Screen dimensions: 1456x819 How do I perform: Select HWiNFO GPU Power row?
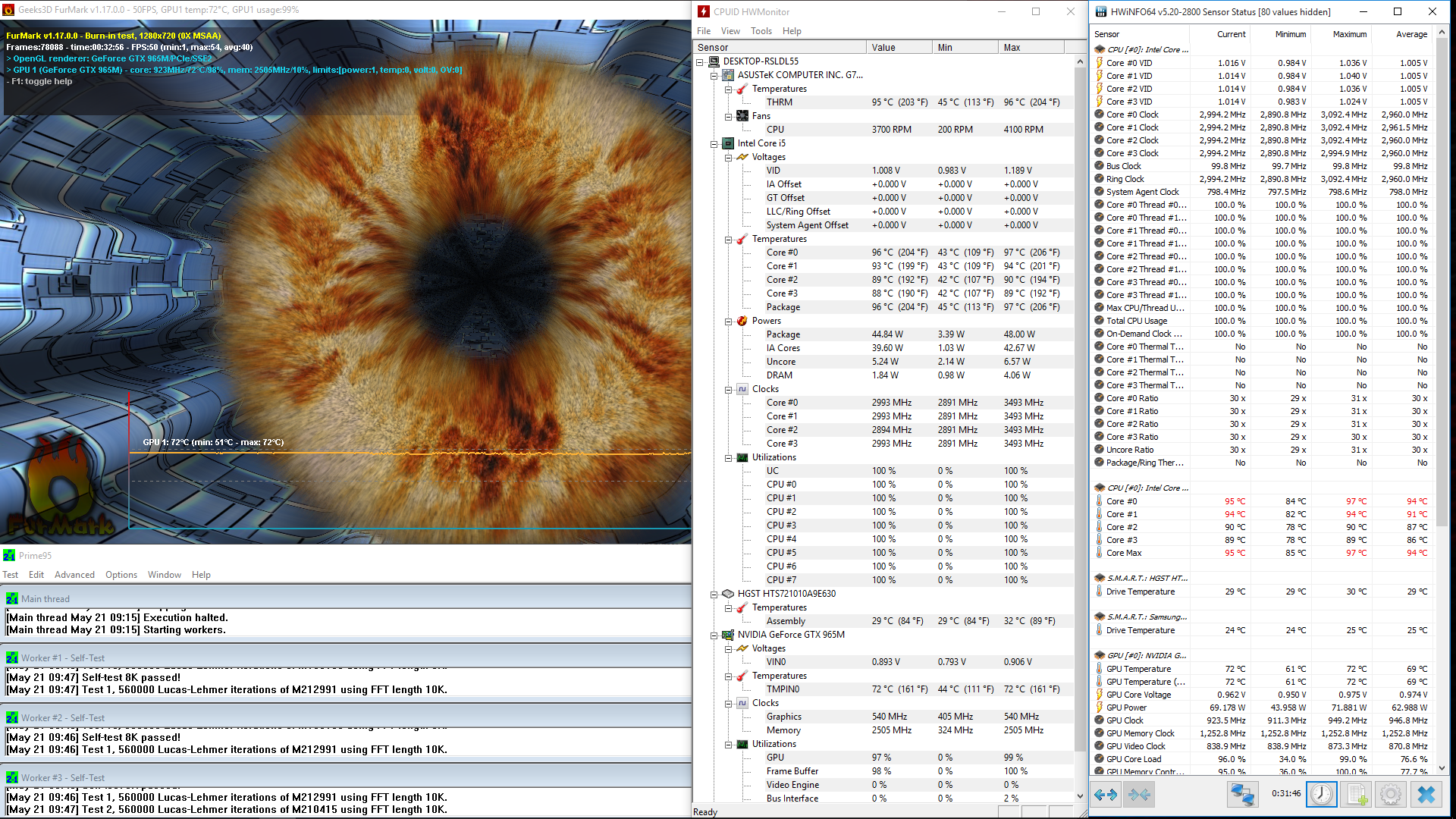tap(1263, 708)
